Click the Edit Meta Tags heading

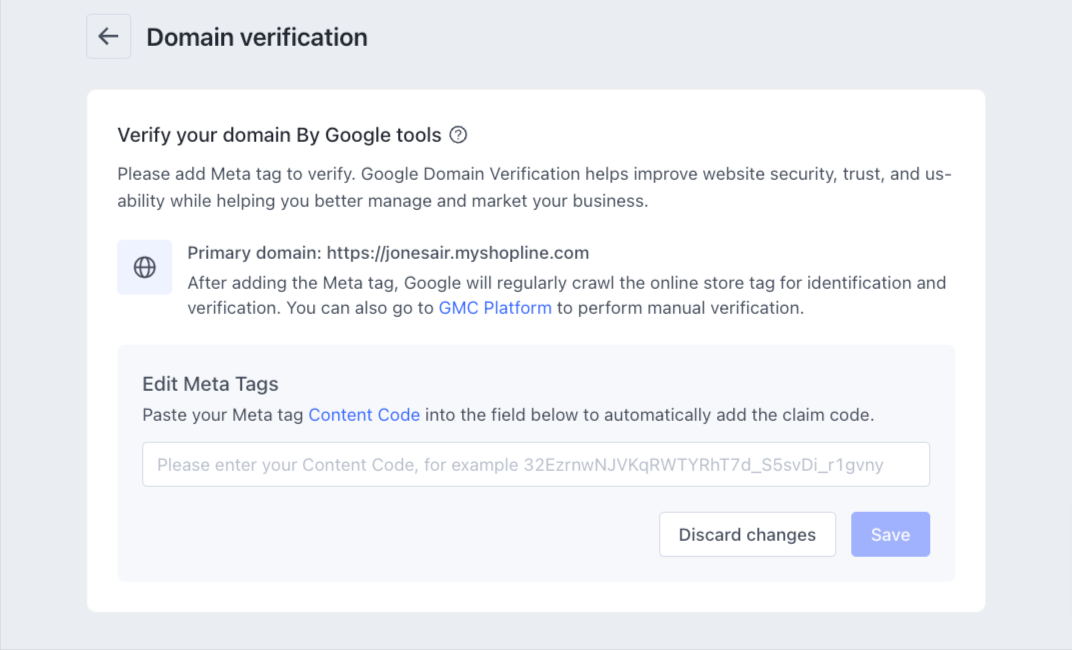[210, 384]
